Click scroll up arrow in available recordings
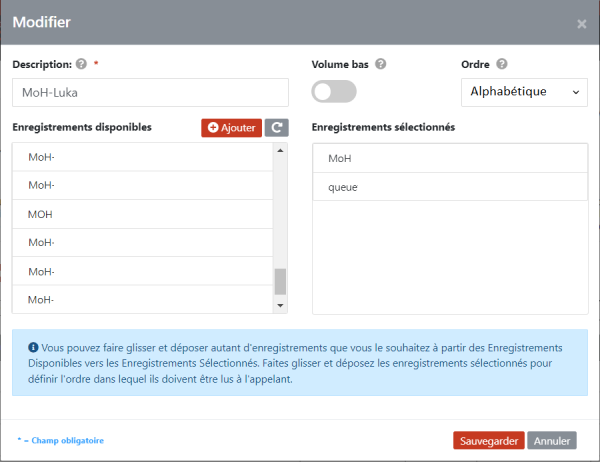The height and width of the screenshot is (462, 600). tap(280, 150)
